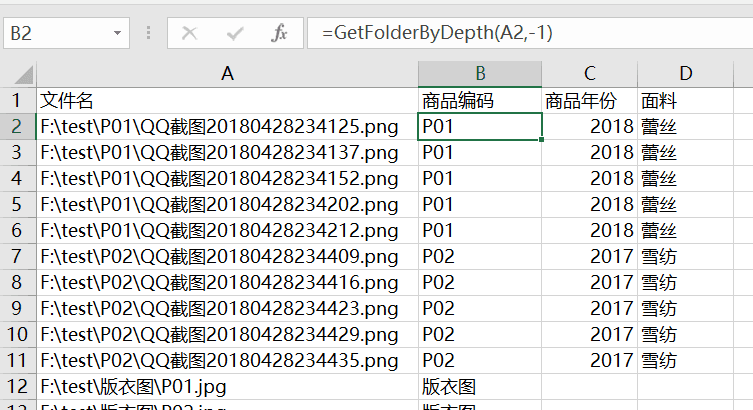Select P02 in row 7 column B

tap(480, 256)
